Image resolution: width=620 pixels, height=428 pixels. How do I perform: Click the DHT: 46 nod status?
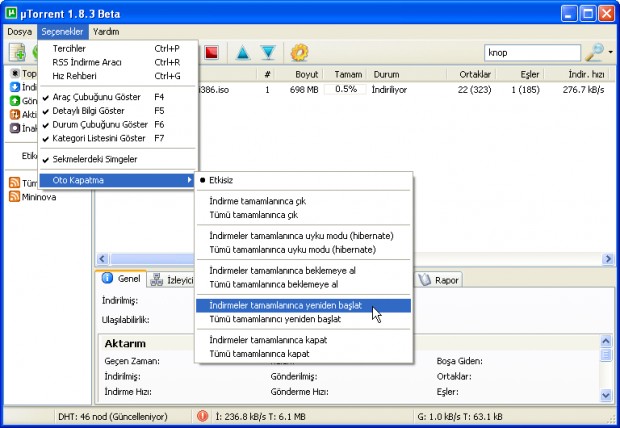point(113,417)
